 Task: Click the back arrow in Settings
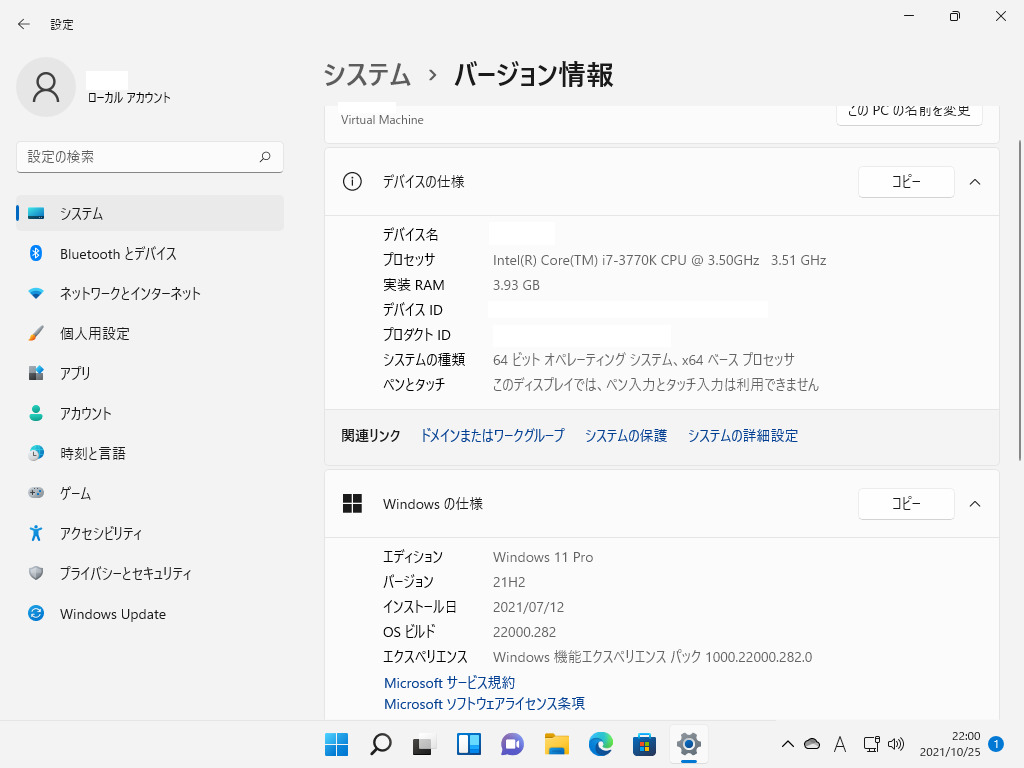24,24
